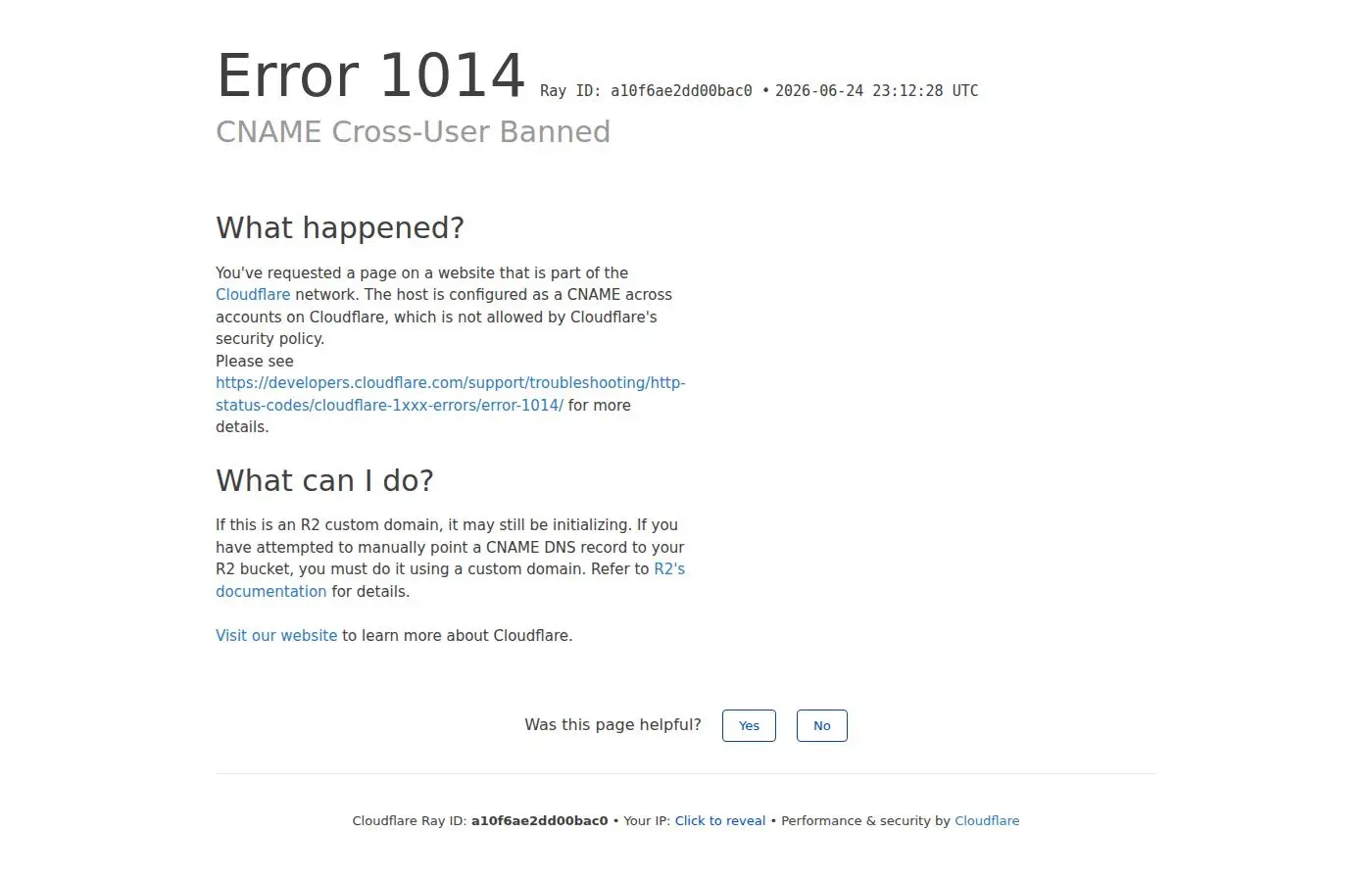Image resolution: width=1372 pixels, height=882 pixels.
Task: Click the Performance & security by text
Action: [865, 821]
